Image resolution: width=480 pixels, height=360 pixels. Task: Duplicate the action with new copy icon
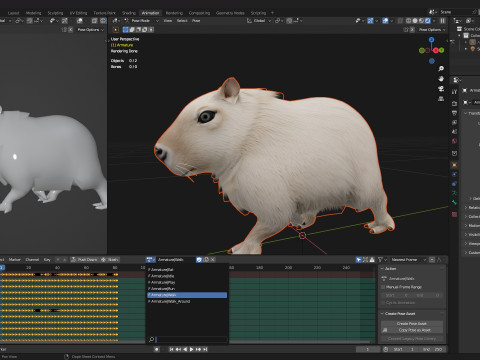(x=206, y=260)
